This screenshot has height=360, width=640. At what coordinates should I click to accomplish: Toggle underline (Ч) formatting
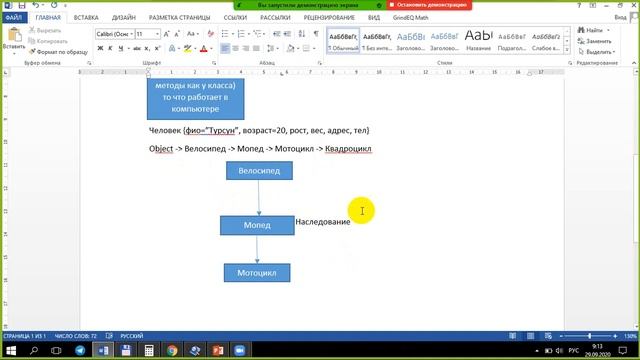(x=121, y=49)
